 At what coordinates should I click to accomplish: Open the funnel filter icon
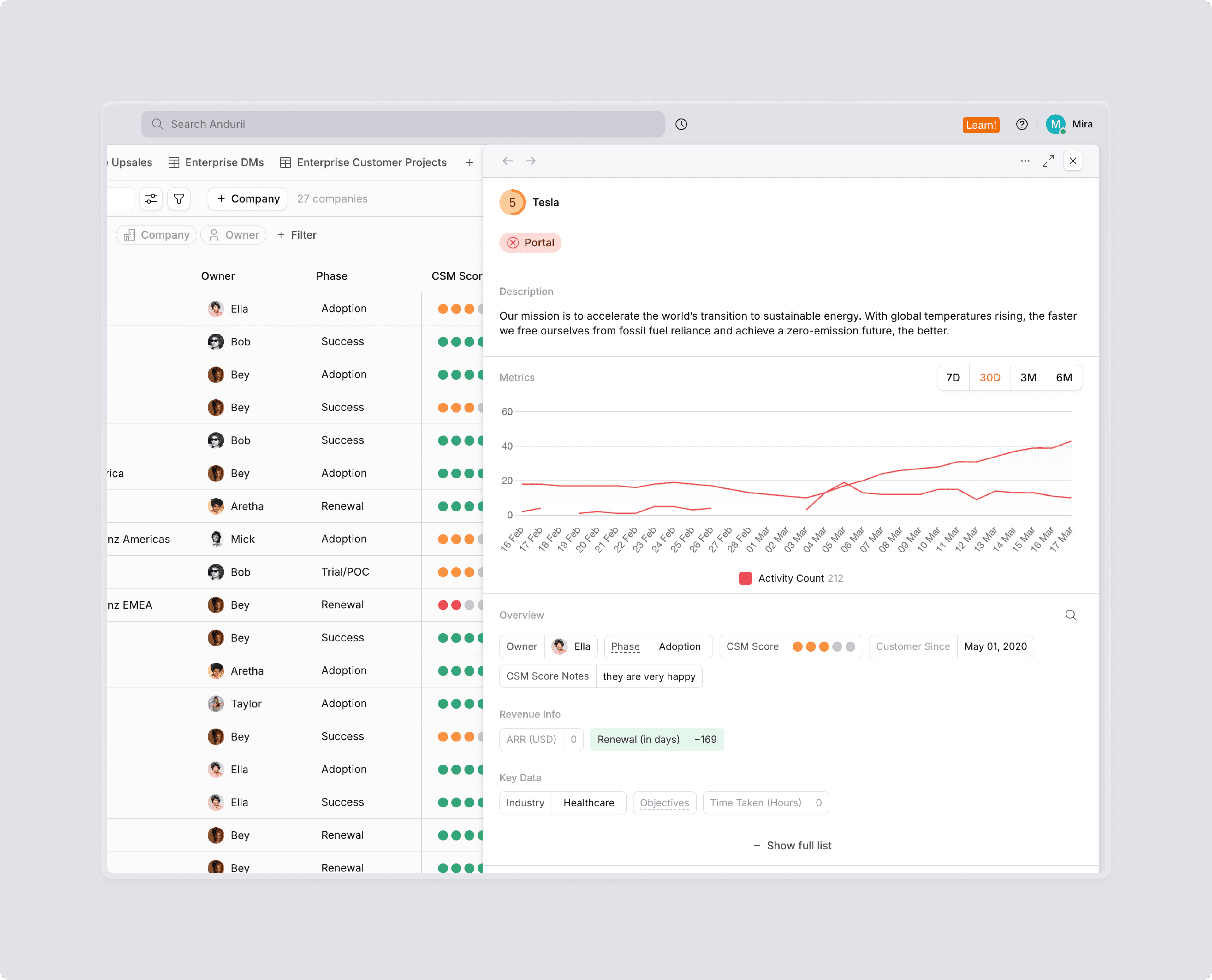tap(179, 199)
